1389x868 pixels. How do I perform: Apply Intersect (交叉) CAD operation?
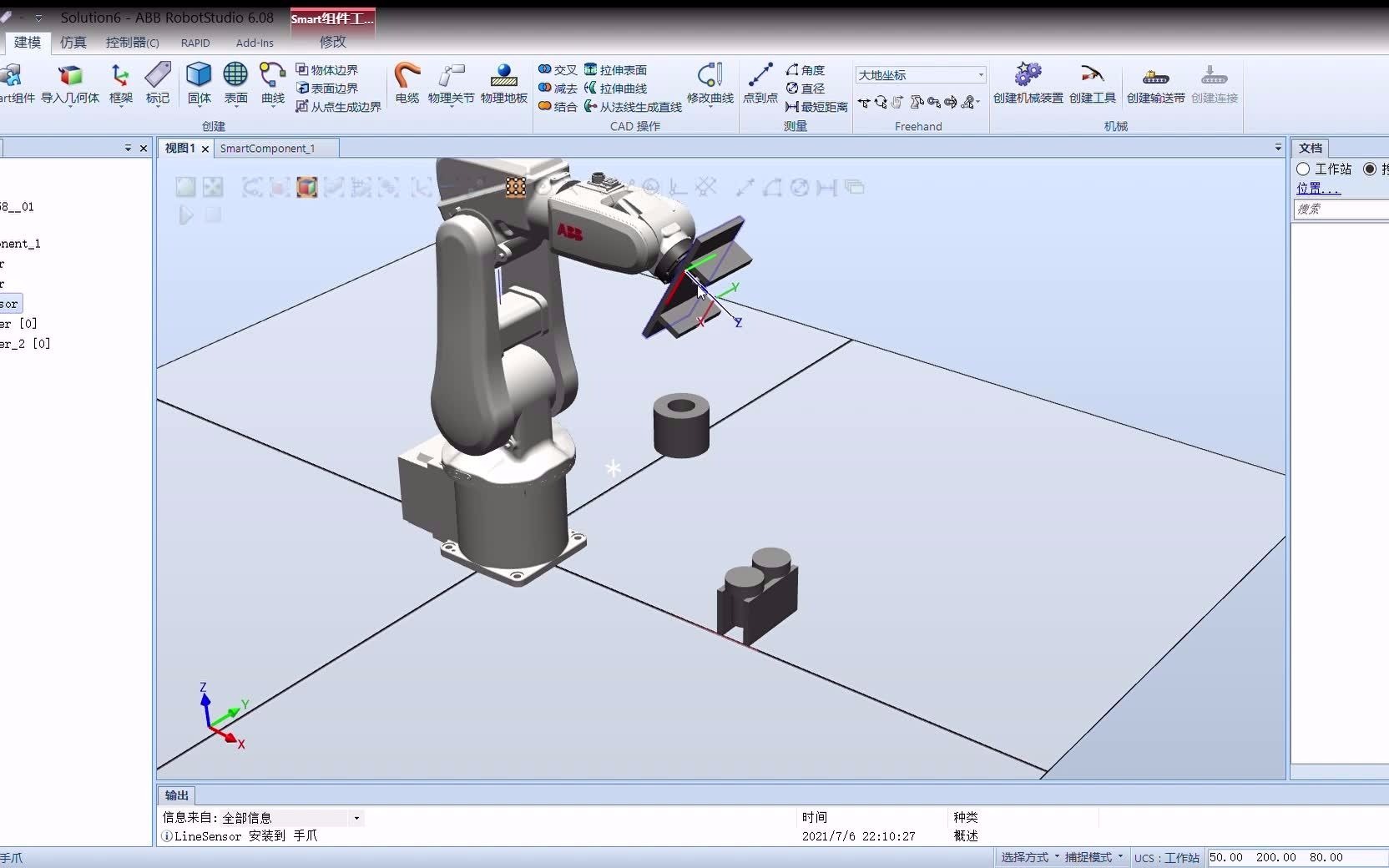[x=558, y=70]
